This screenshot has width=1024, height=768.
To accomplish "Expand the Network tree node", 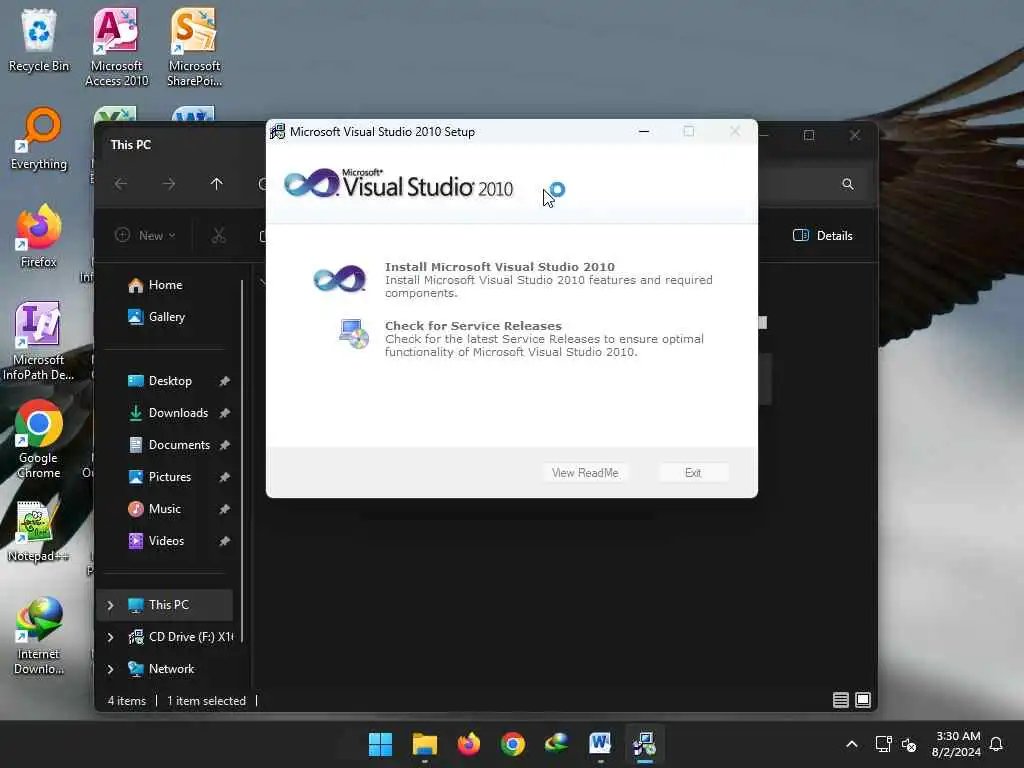I will click(110, 669).
